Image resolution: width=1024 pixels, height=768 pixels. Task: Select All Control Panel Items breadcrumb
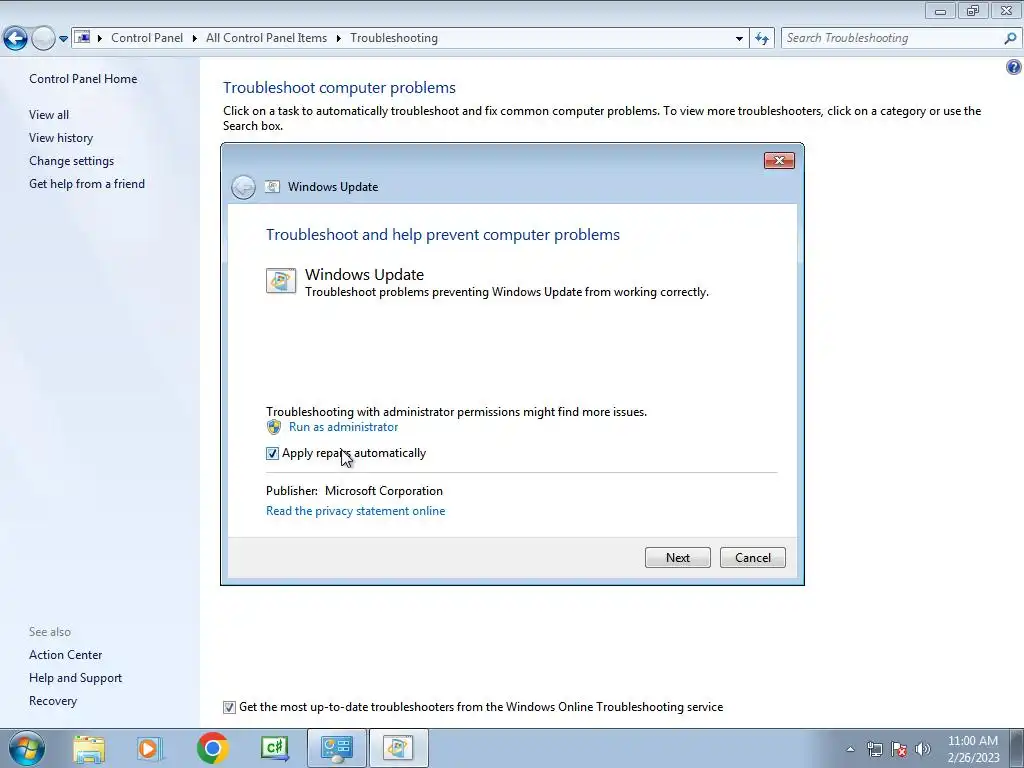pyautogui.click(x=266, y=38)
